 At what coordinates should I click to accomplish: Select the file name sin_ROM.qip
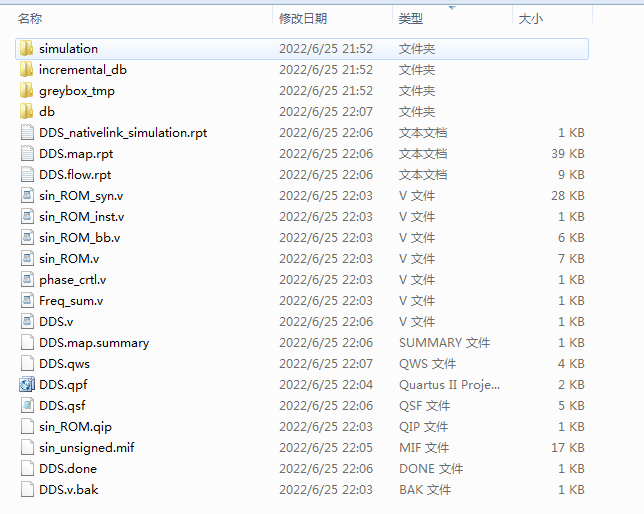click(x=76, y=427)
